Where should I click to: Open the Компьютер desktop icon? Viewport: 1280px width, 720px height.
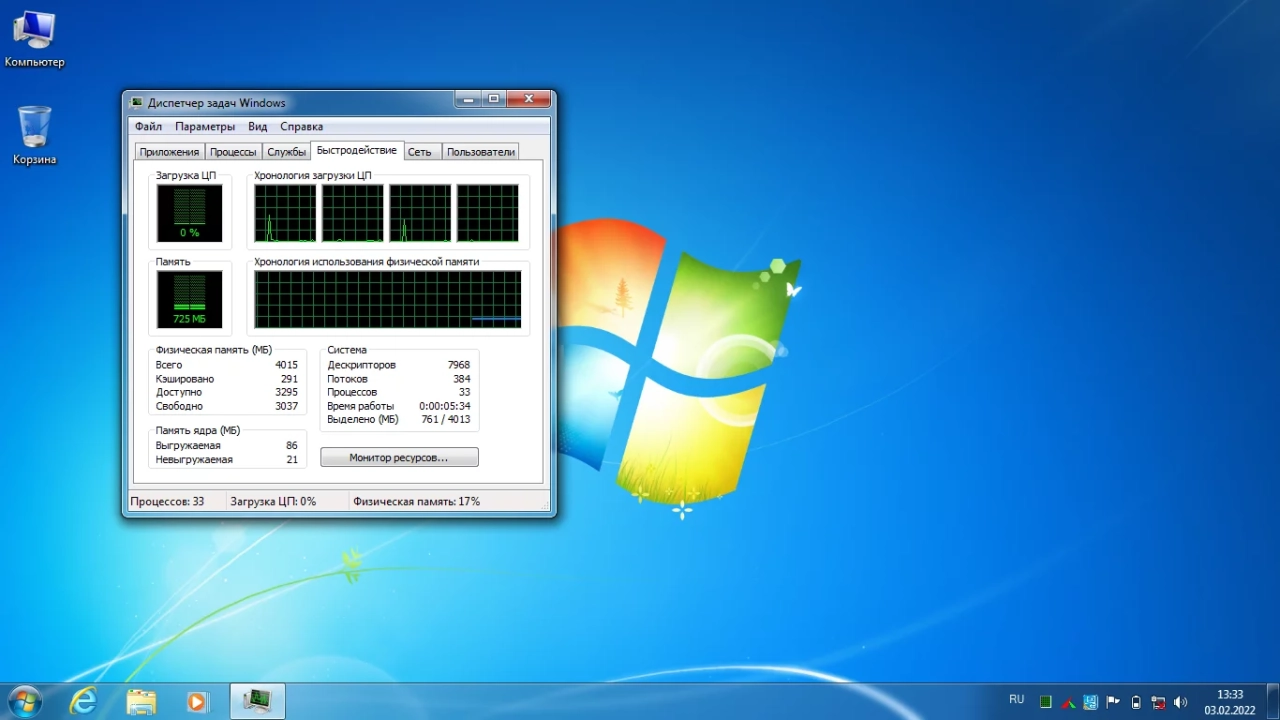click(34, 40)
